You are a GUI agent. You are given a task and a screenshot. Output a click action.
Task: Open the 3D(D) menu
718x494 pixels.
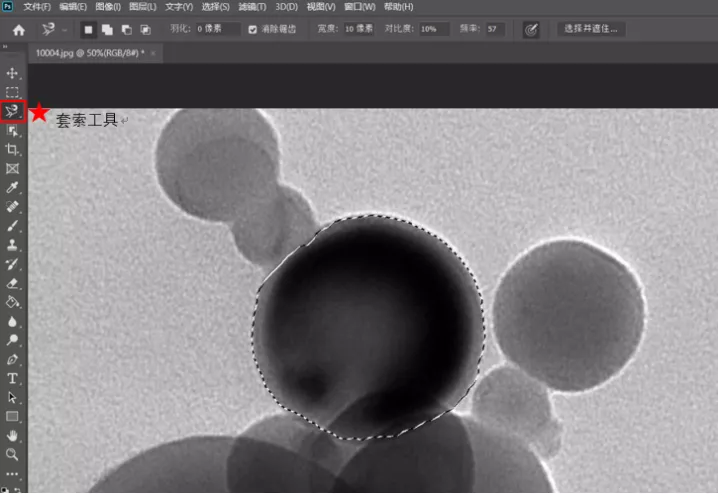[x=287, y=7]
